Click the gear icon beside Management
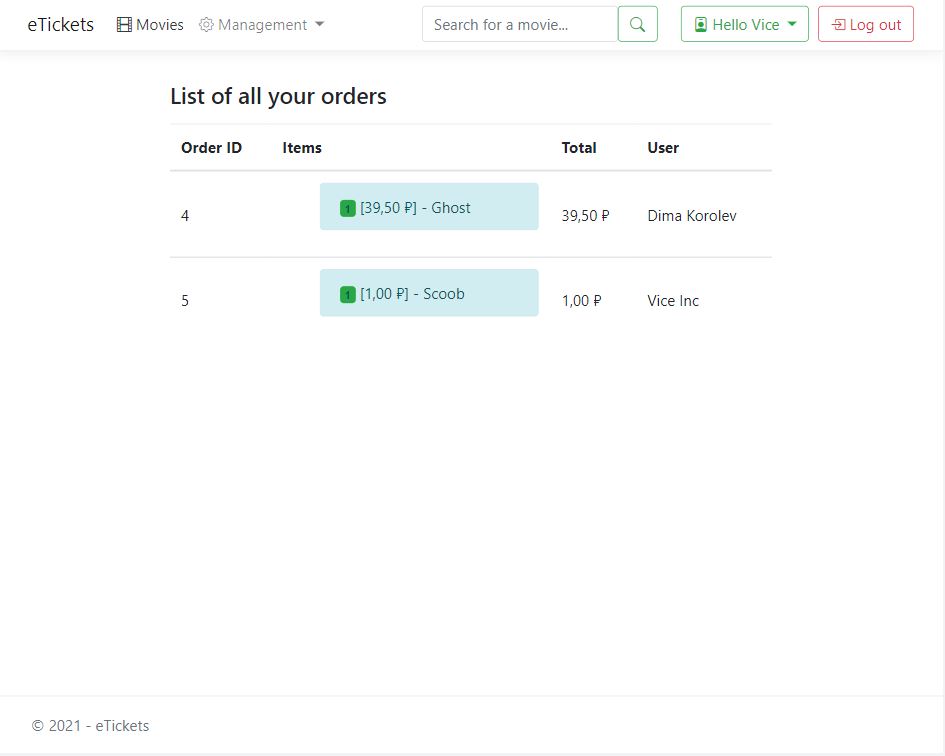This screenshot has width=945, height=756. [x=206, y=25]
